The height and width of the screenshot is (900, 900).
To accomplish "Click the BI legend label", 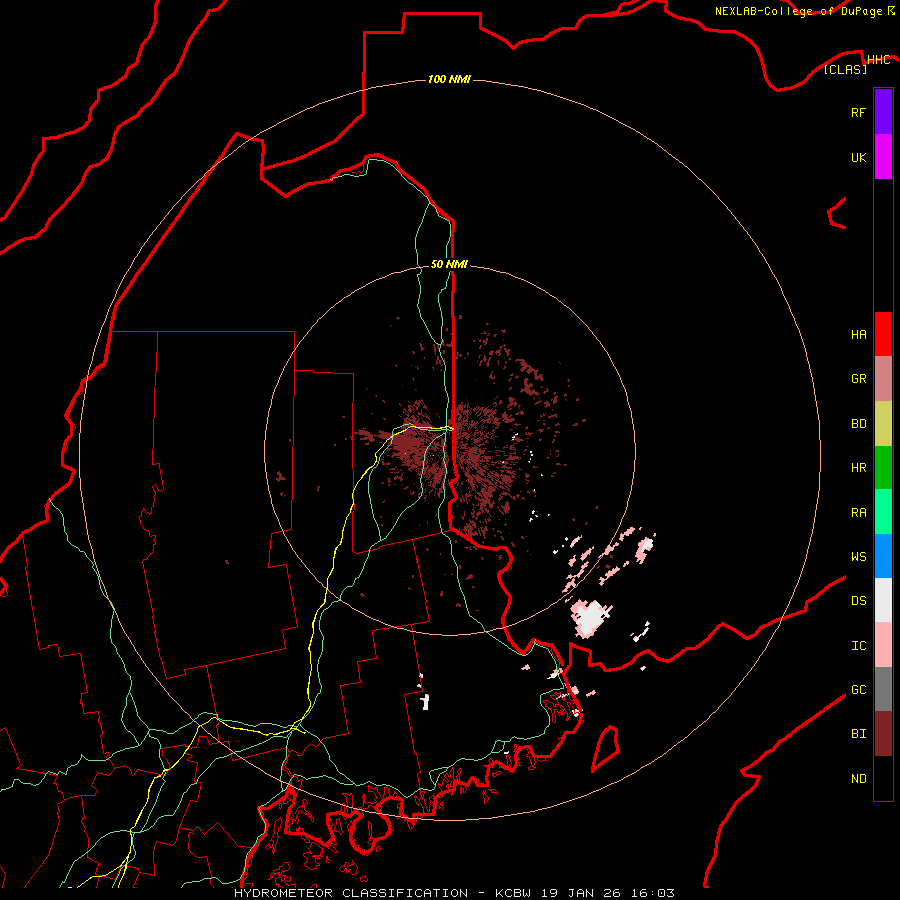I will 858,734.
